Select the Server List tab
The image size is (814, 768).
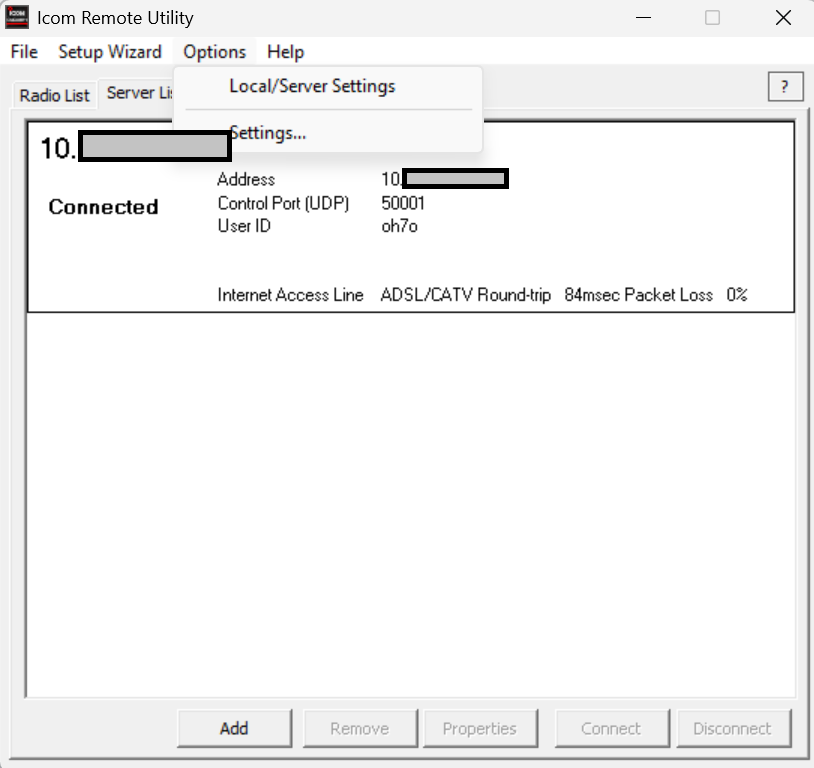click(139, 93)
